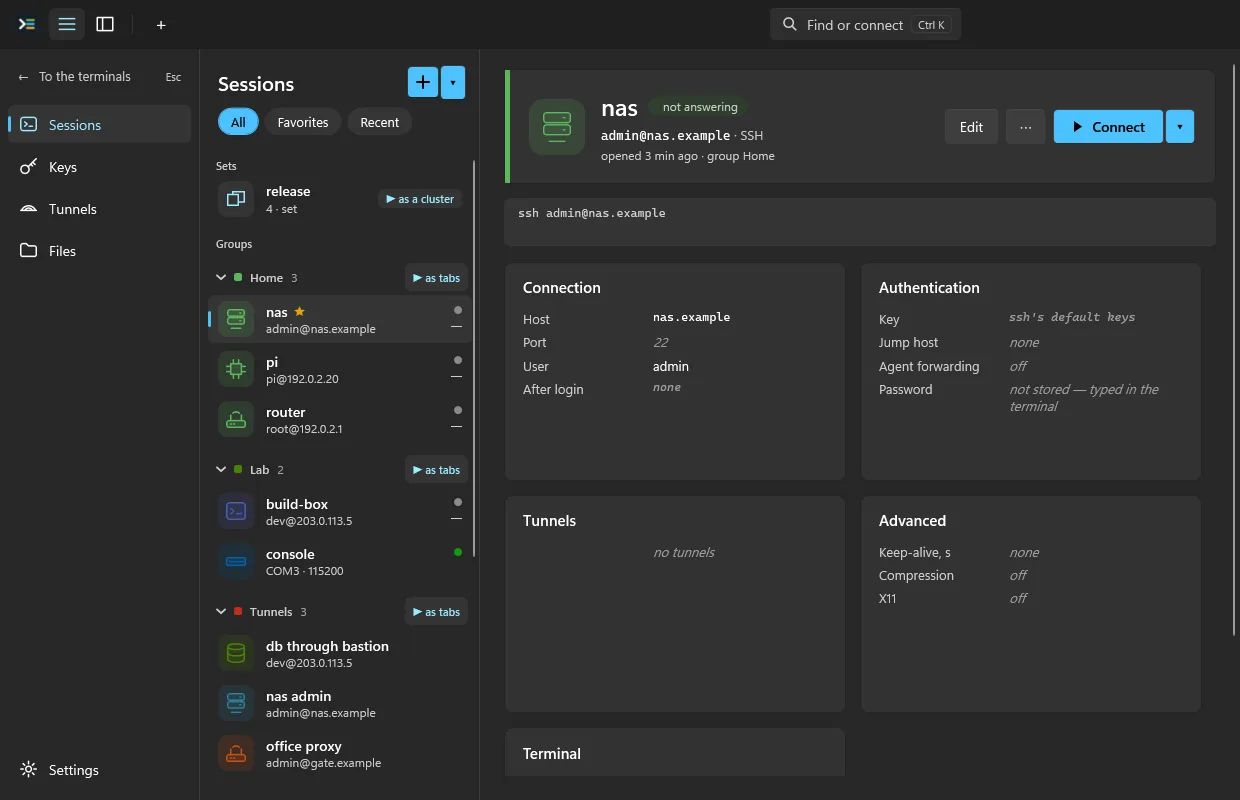The width and height of the screenshot is (1240, 800).
Task: Click the Agent forwarding off value
Action: 1018,366
